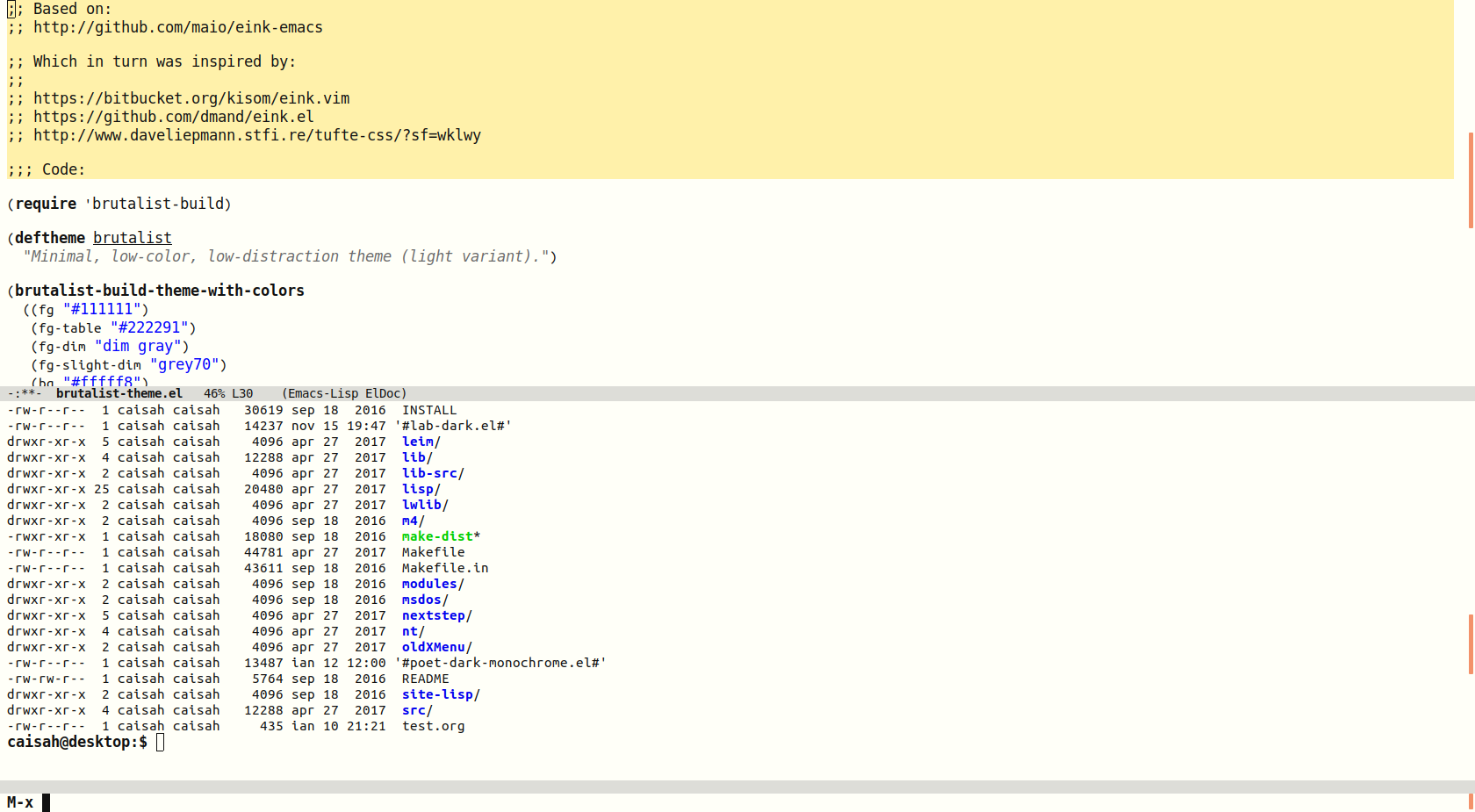Click the brutalist-build-theme-with-colors function name
Image resolution: width=1475 pixels, height=812 pixels.
(x=159, y=291)
